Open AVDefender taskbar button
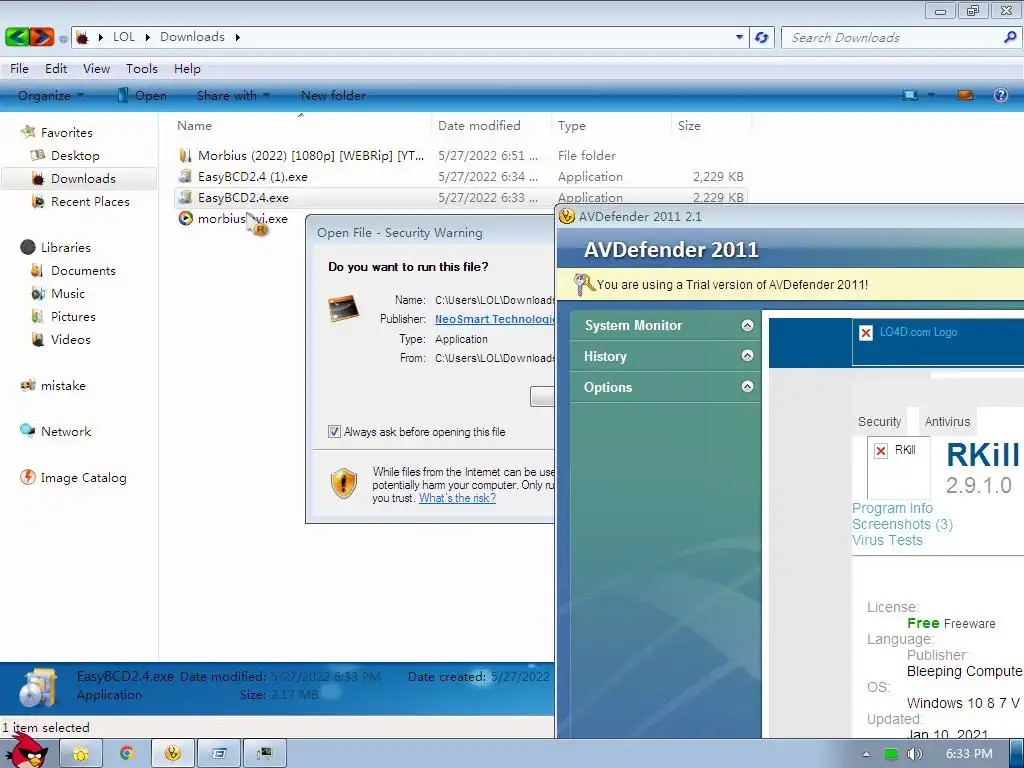The width and height of the screenshot is (1024, 768). [x=172, y=754]
